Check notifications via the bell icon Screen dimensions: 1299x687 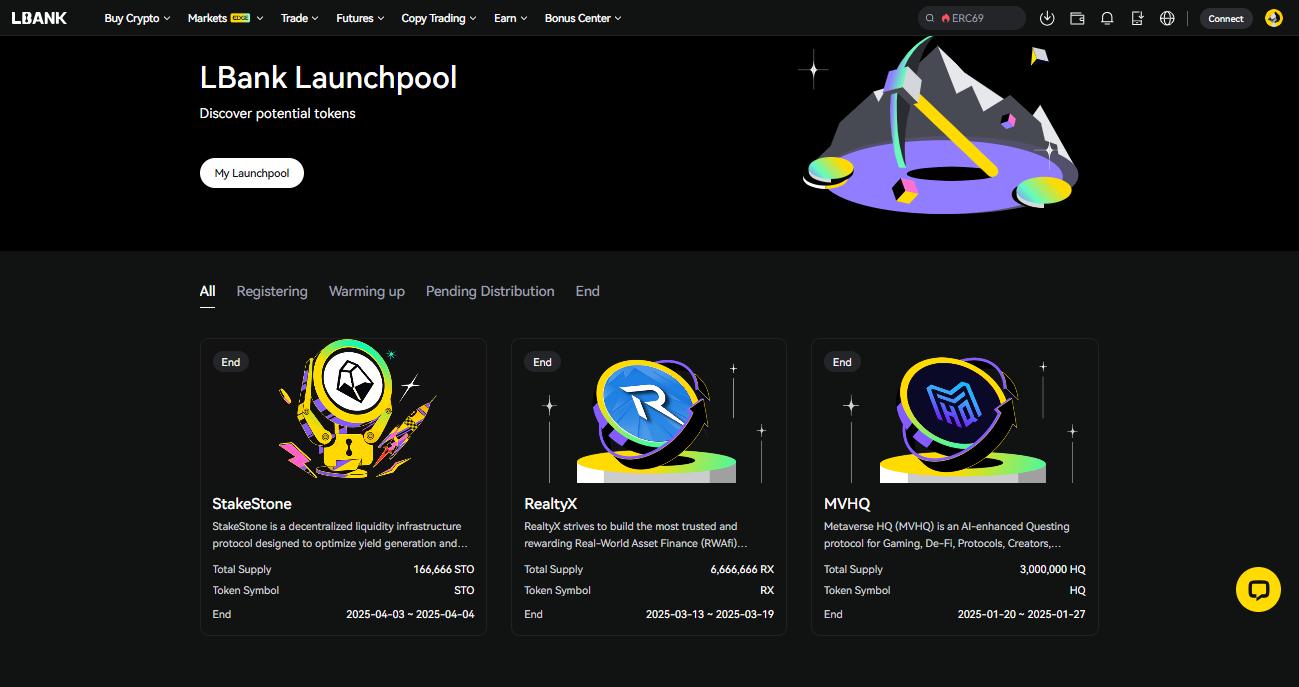pos(1107,18)
